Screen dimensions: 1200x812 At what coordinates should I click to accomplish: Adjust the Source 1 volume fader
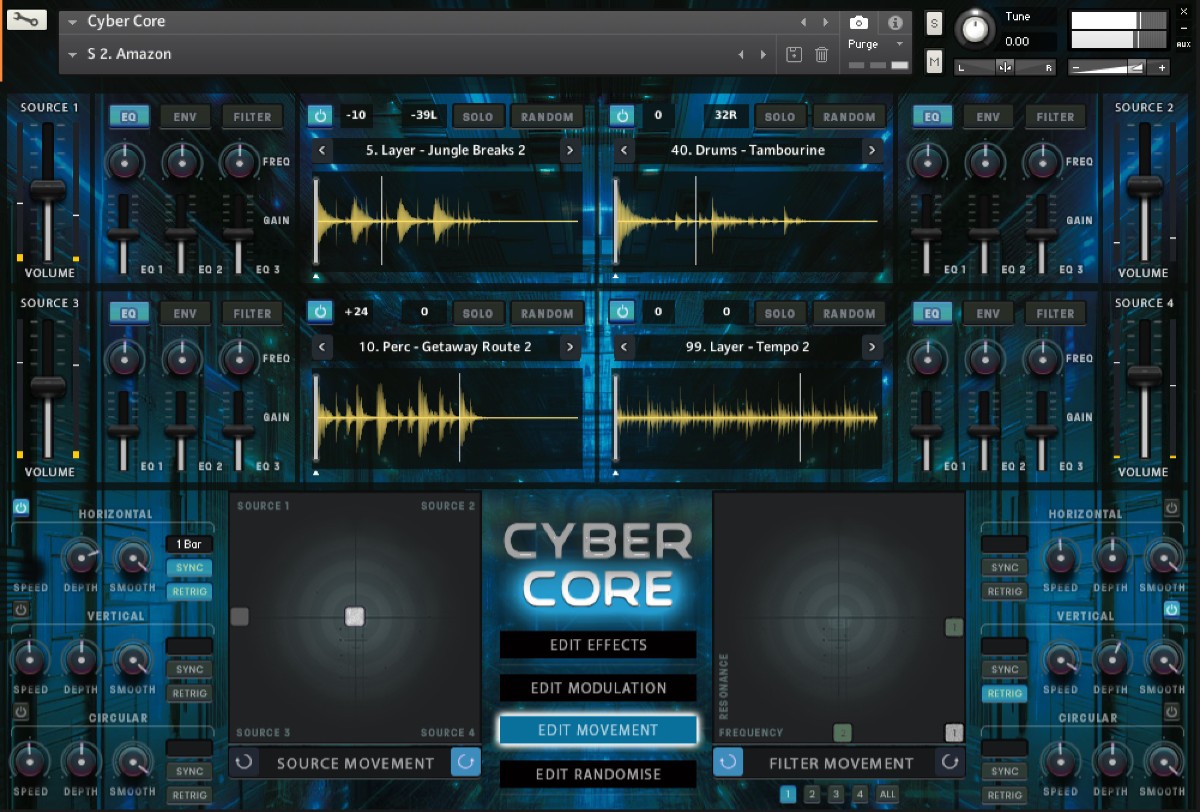click(x=47, y=192)
